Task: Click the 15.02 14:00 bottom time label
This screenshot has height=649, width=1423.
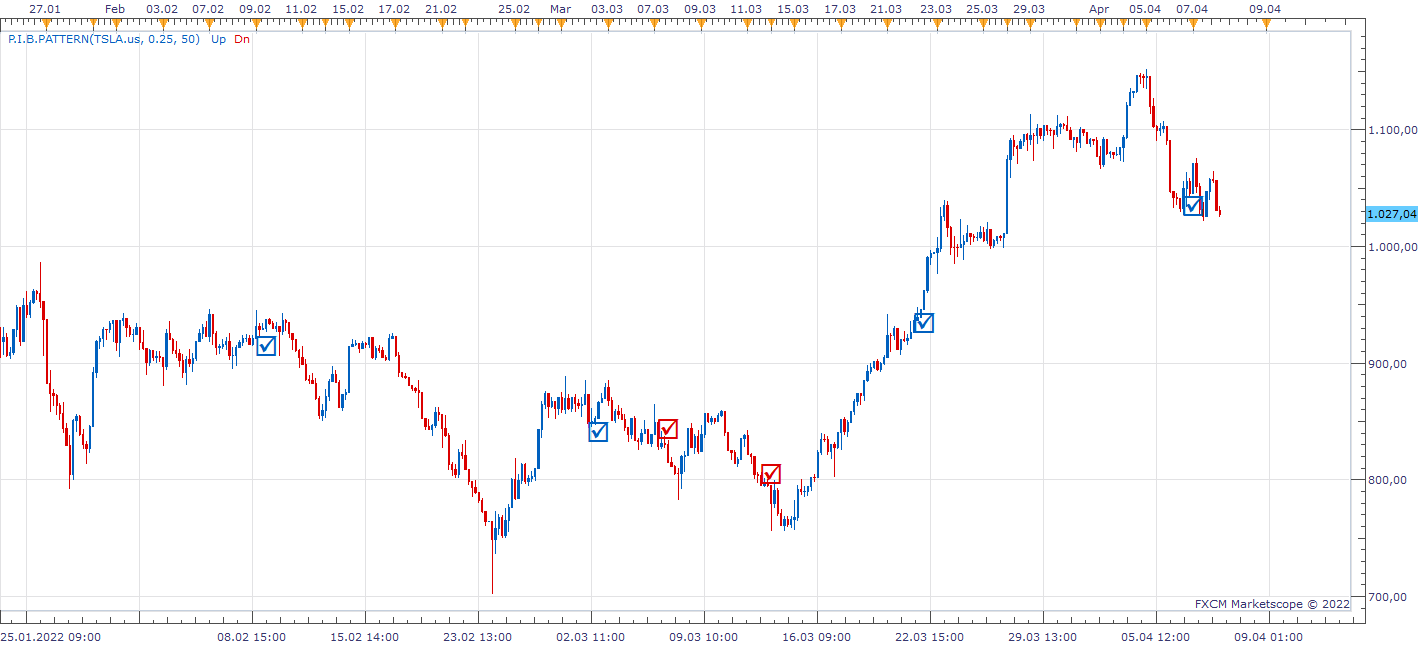Action: point(365,637)
